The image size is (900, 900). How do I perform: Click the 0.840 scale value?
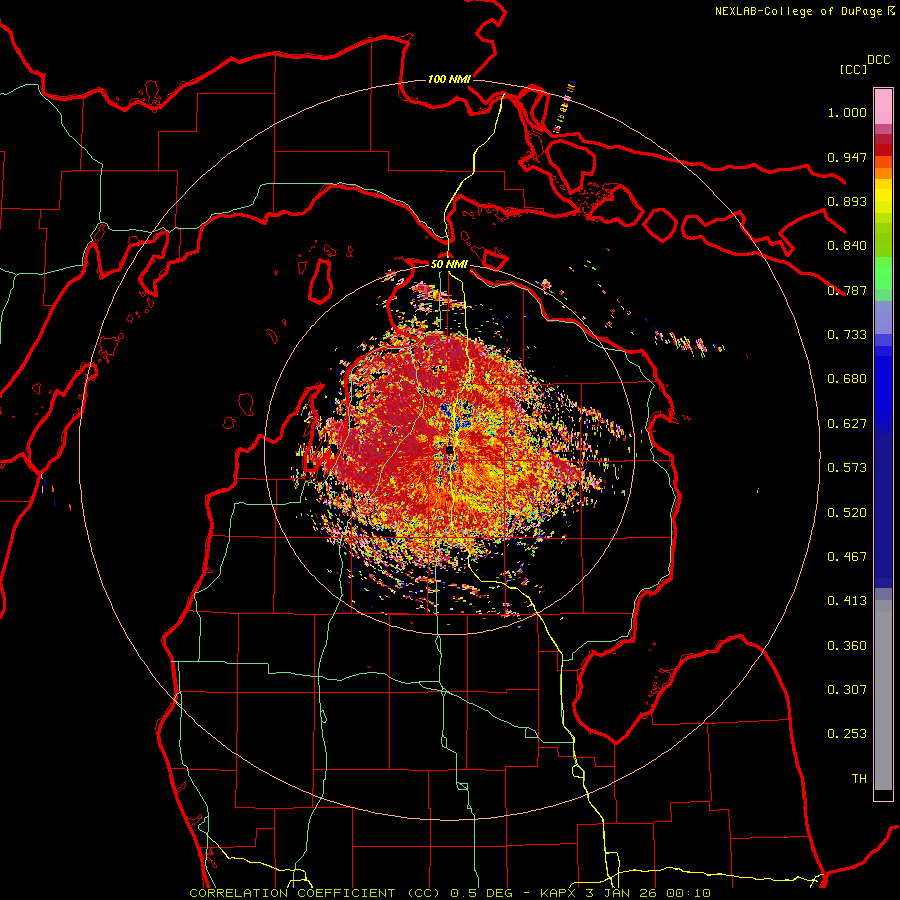click(847, 246)
